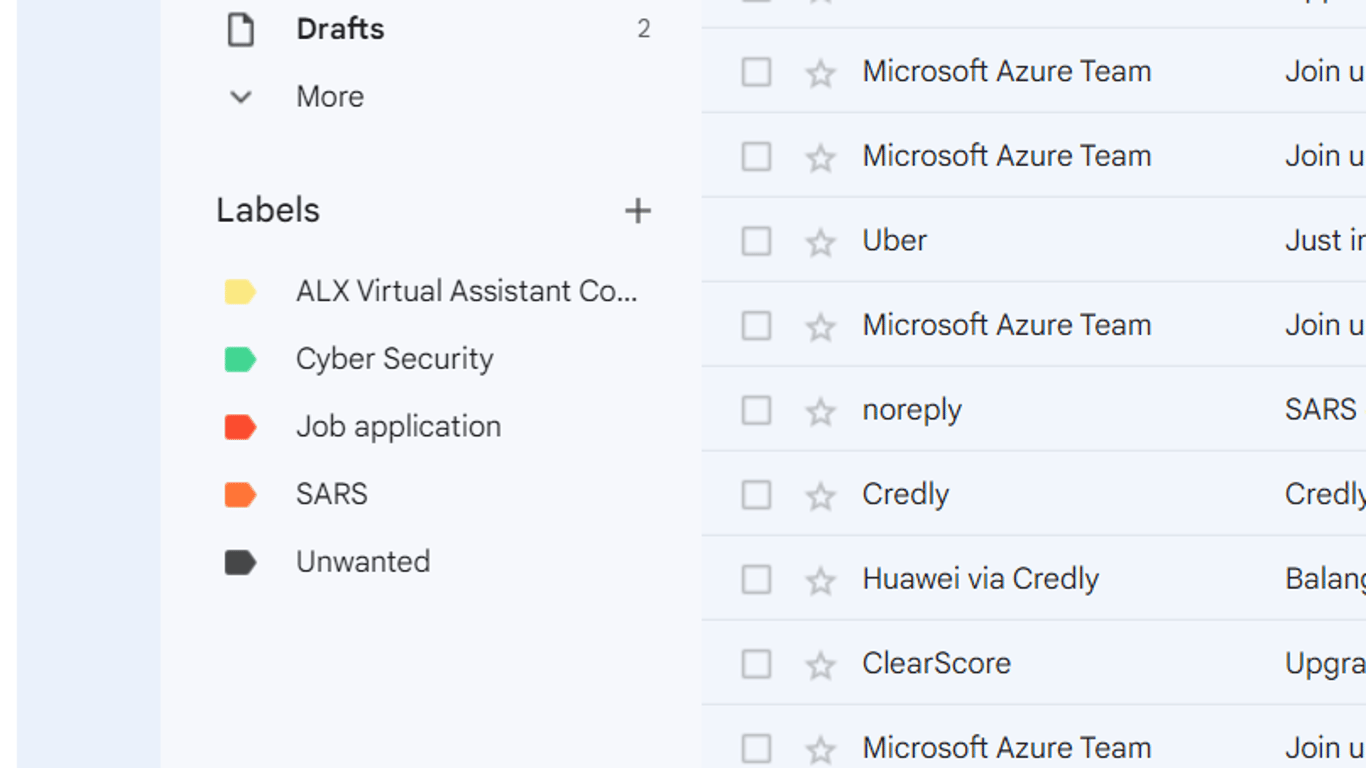
Task: Click the red tag icon for Job application
Action: 240,427
